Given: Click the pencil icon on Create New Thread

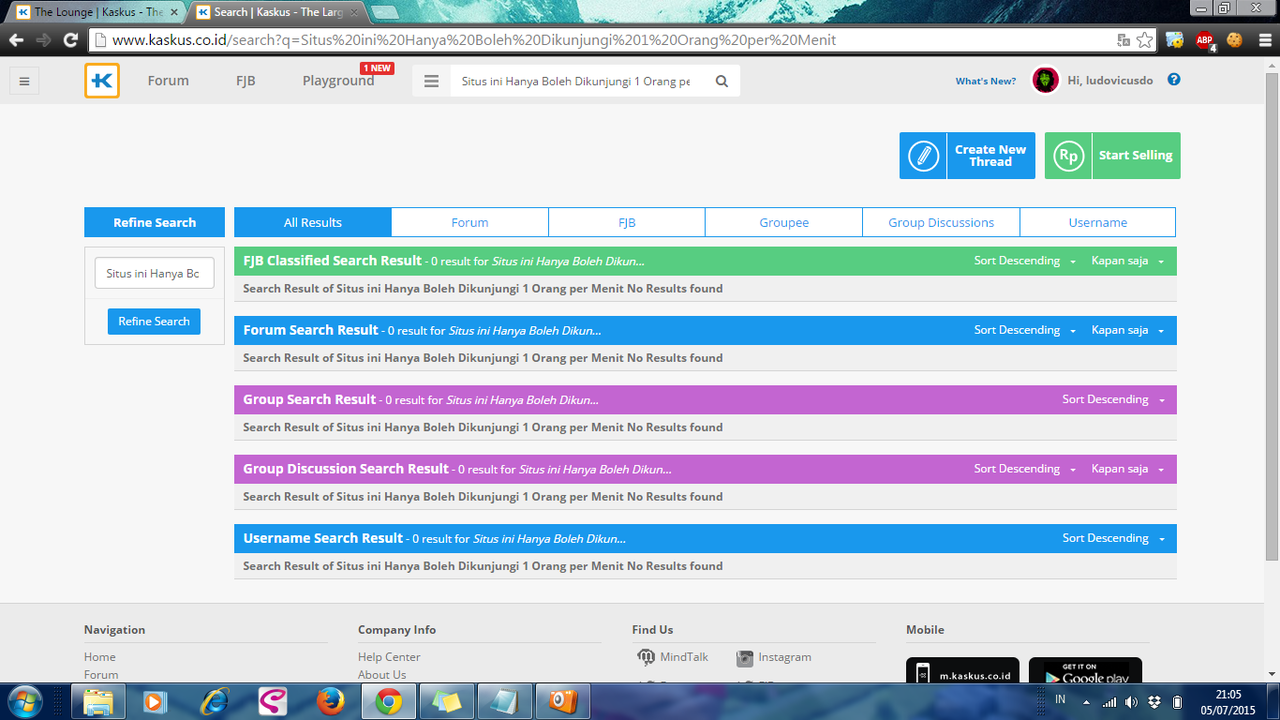Looking at the screenshot, I should 923,156.
